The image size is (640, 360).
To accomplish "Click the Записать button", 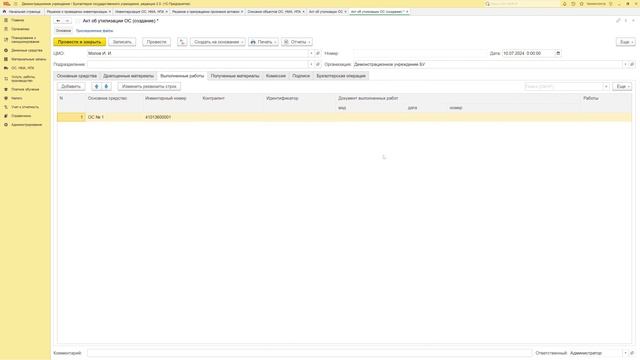I will [x=122, y=42].
